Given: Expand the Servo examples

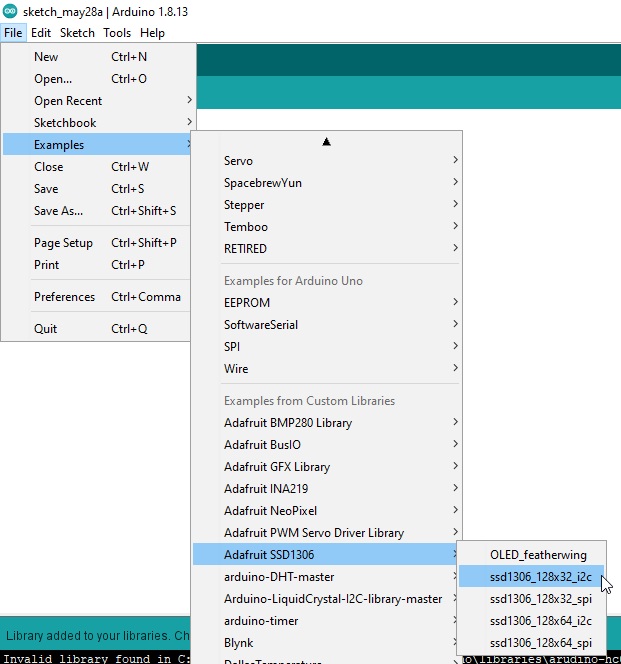Looking at the screenshot, I should point(327,161).
